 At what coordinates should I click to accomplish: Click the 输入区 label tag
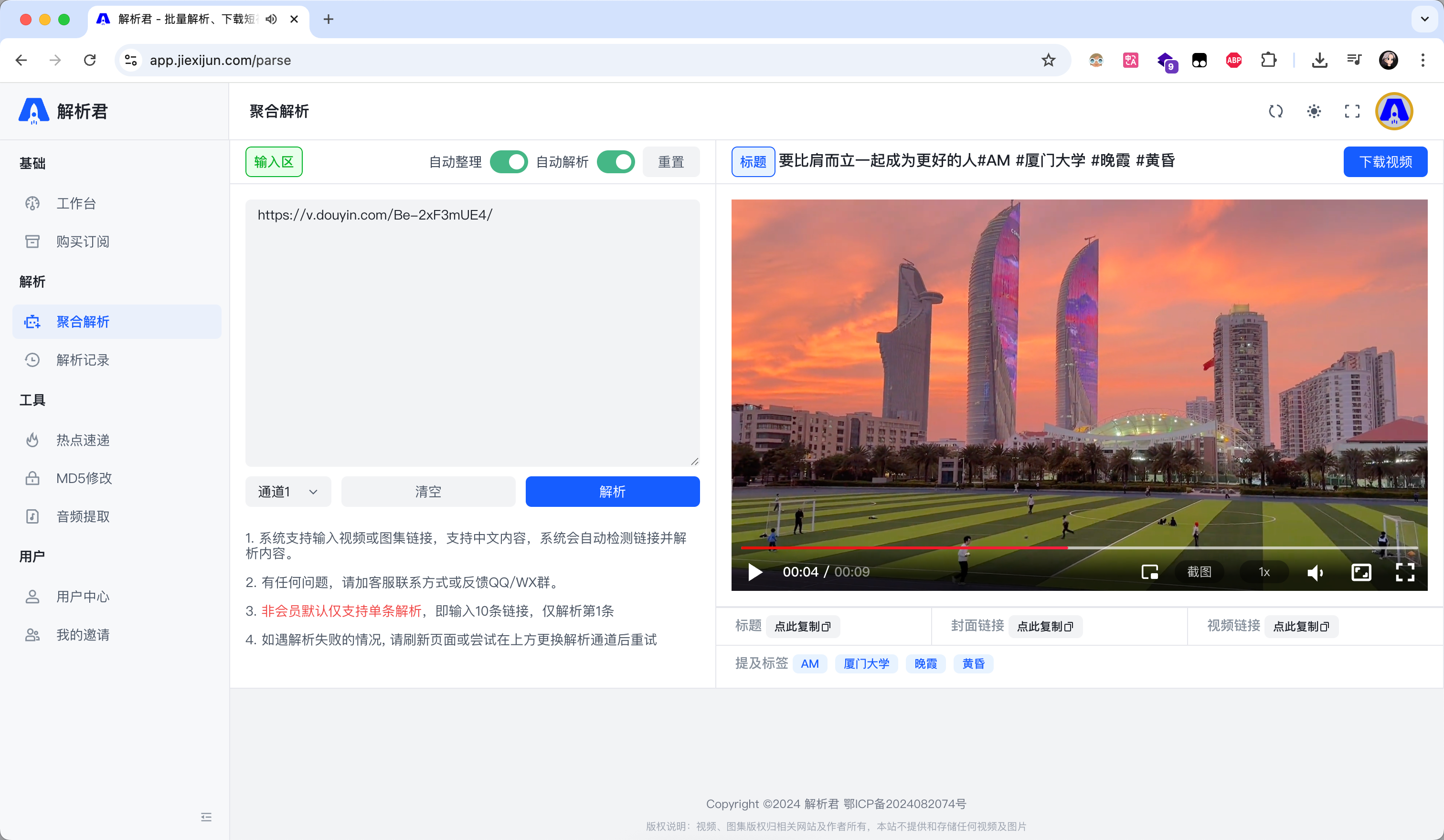pos(274,162)
